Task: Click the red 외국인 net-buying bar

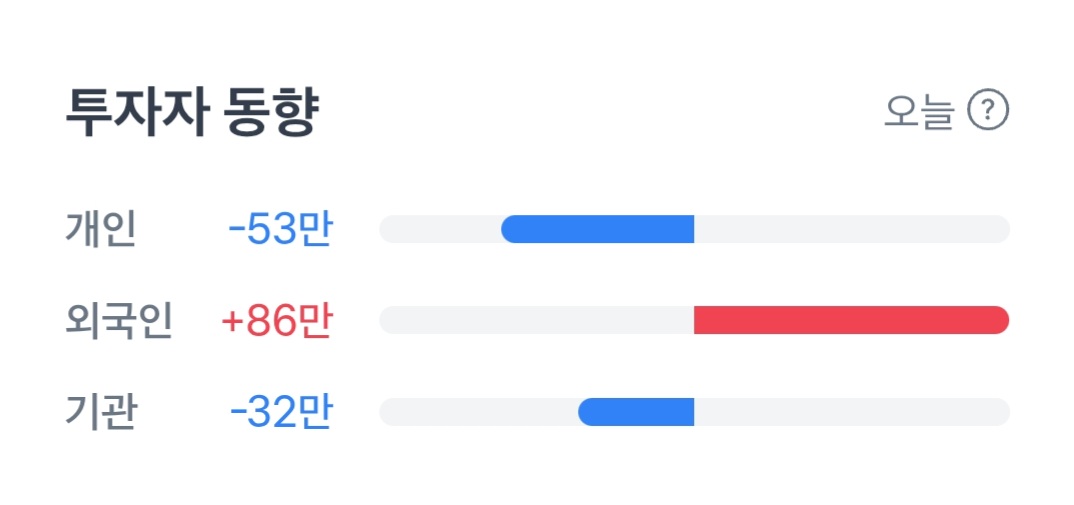Action: tap(850, 320)
